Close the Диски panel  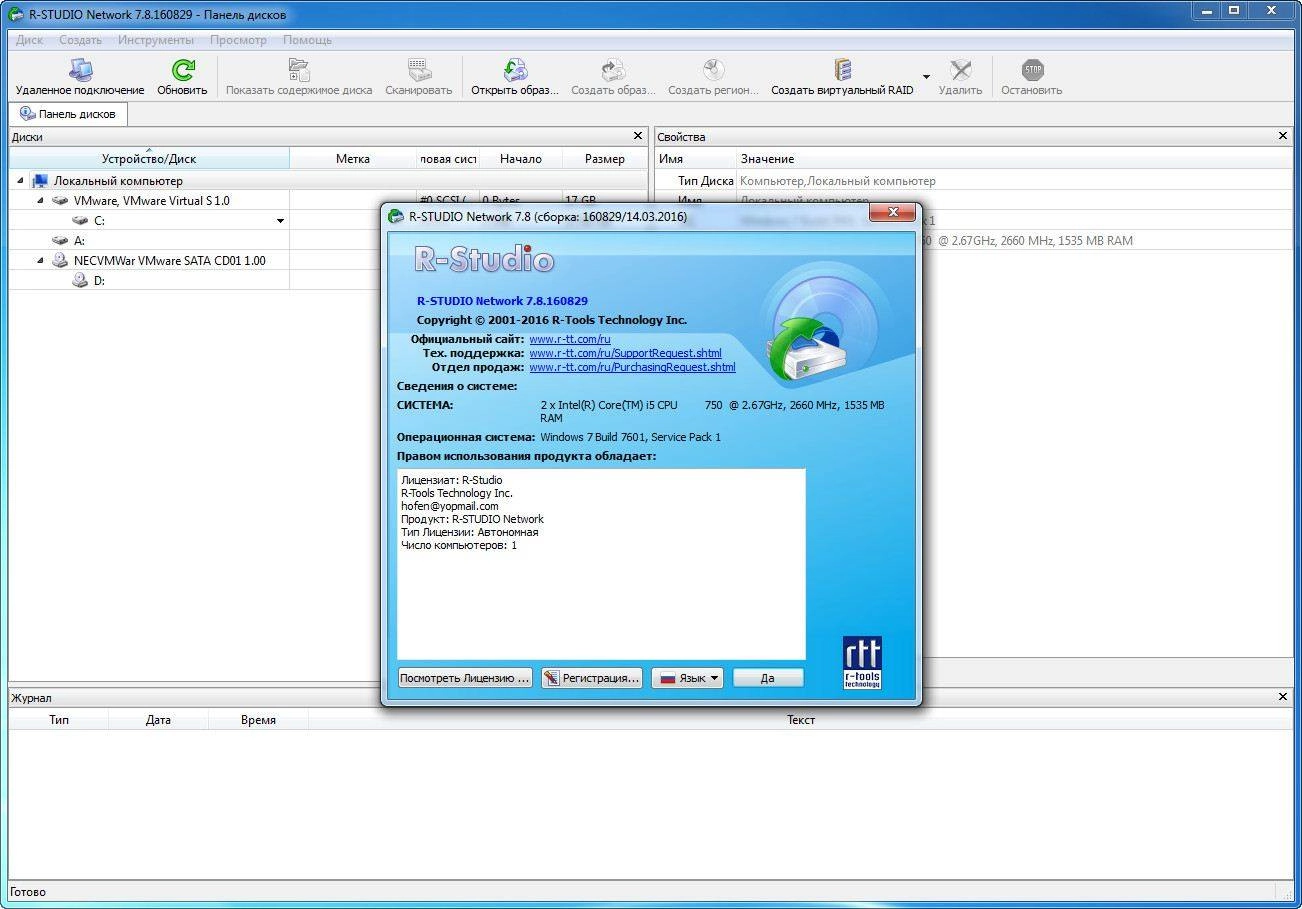[638, 136]
